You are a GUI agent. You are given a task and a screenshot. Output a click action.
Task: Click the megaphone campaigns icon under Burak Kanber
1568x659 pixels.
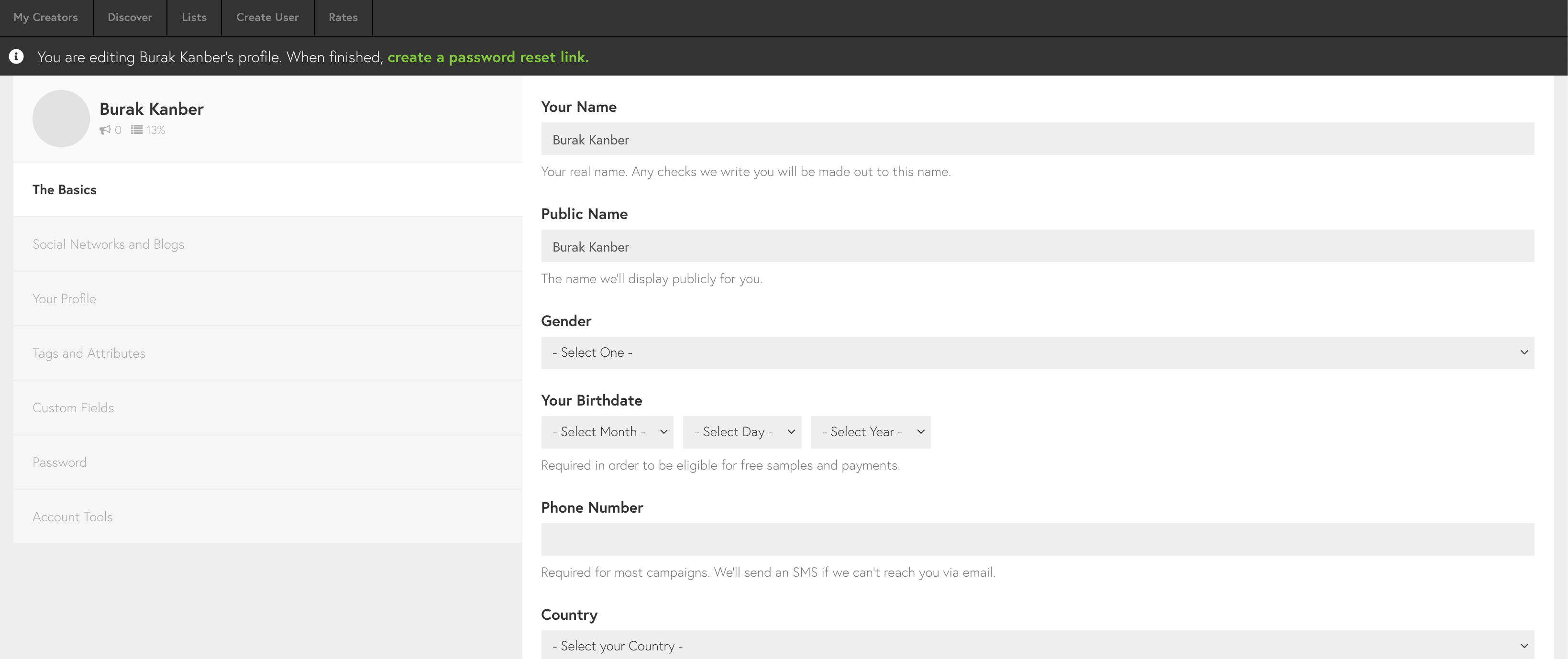[x=105, y=130]
